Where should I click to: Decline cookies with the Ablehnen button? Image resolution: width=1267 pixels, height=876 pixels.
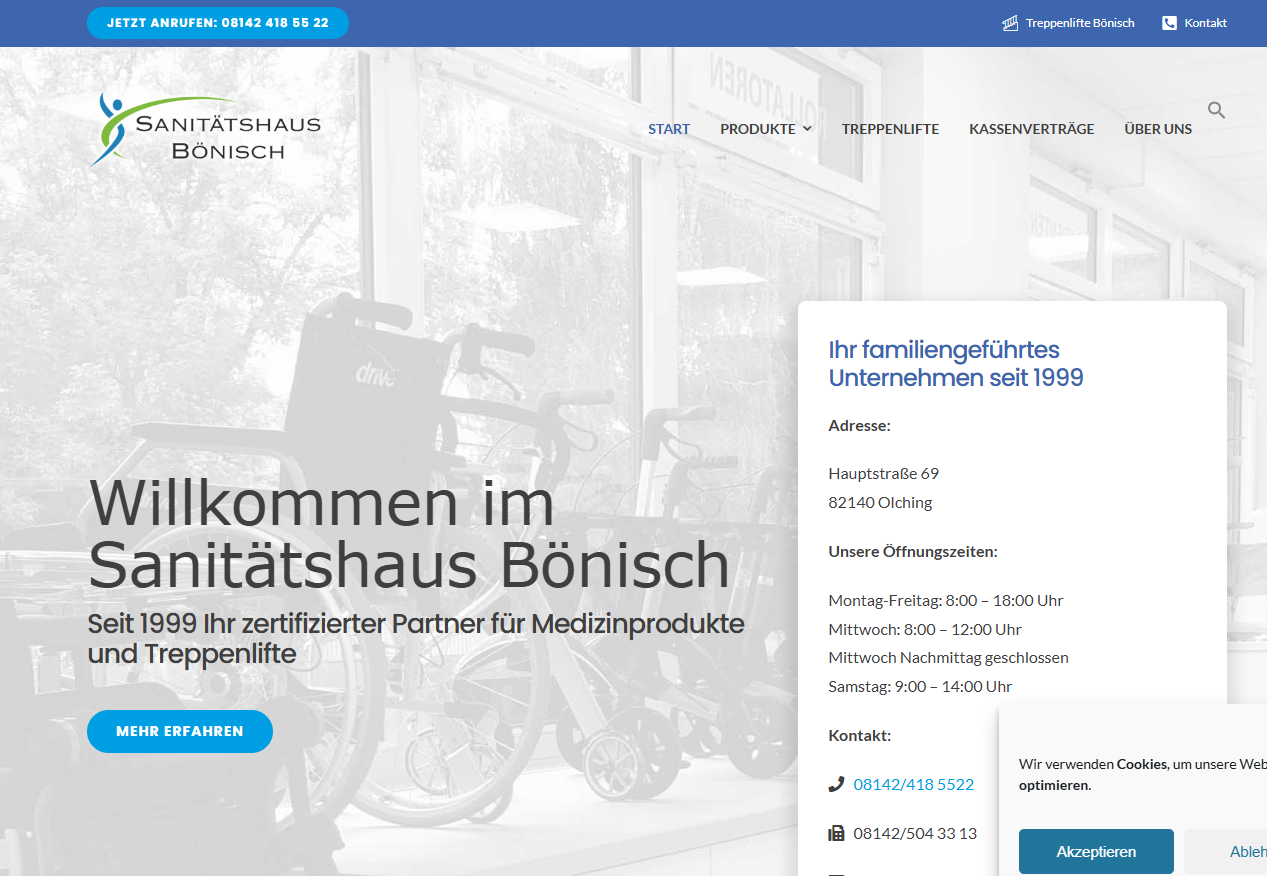1226,852
